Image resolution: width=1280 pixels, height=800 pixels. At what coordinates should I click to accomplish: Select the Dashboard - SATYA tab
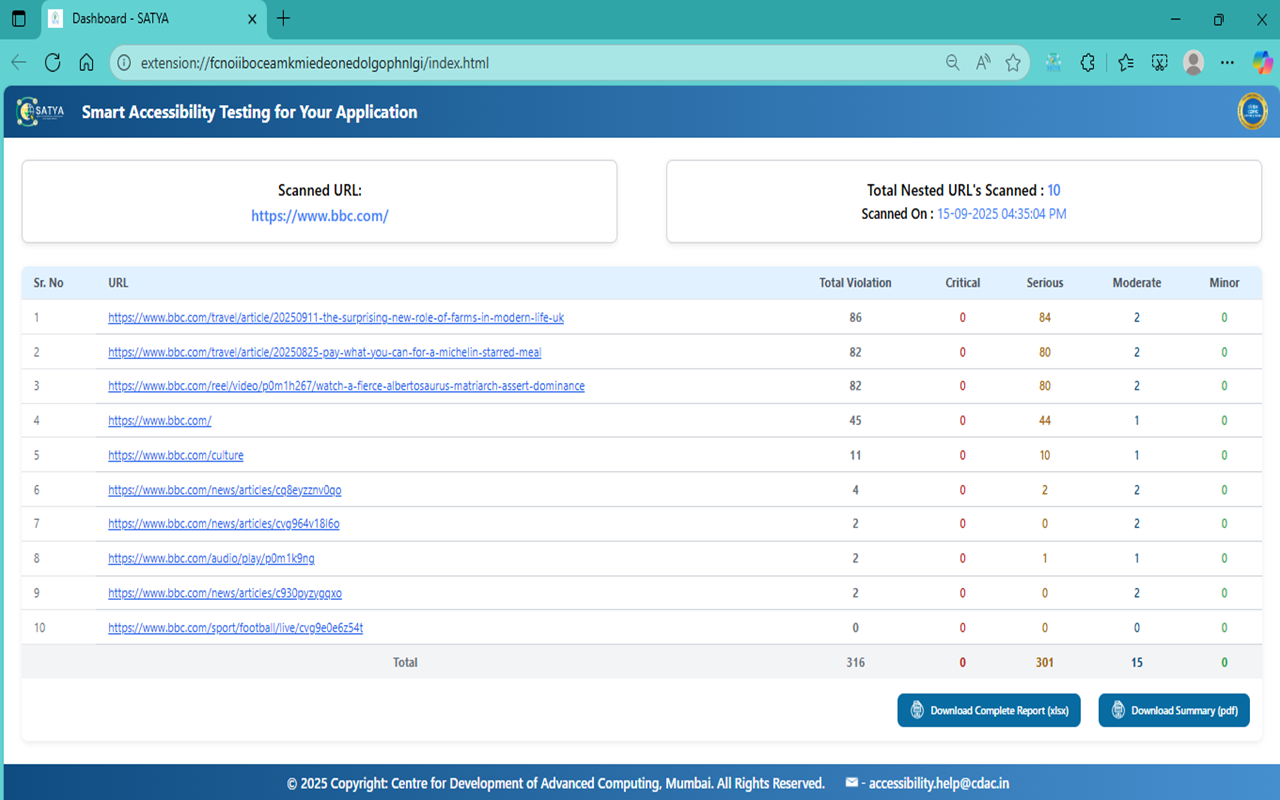tap(152, 19)
